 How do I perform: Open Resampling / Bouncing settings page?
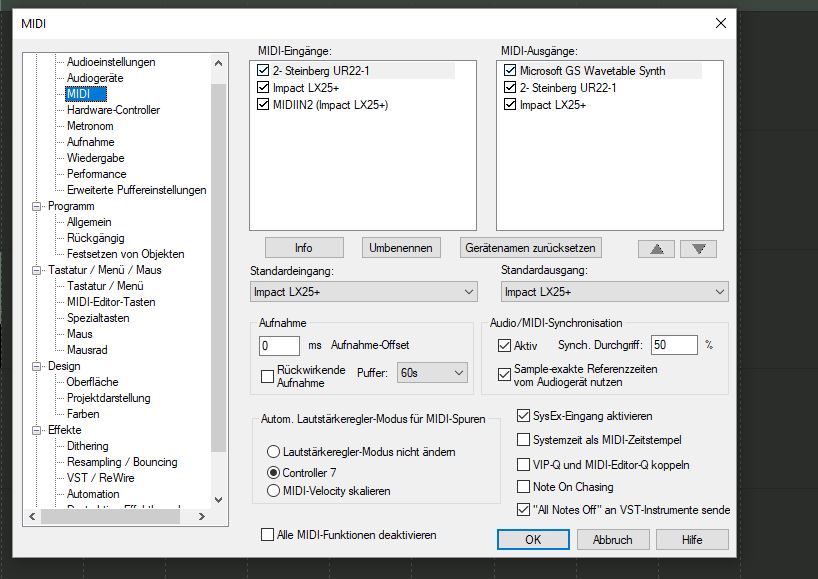tap(122, 462)
